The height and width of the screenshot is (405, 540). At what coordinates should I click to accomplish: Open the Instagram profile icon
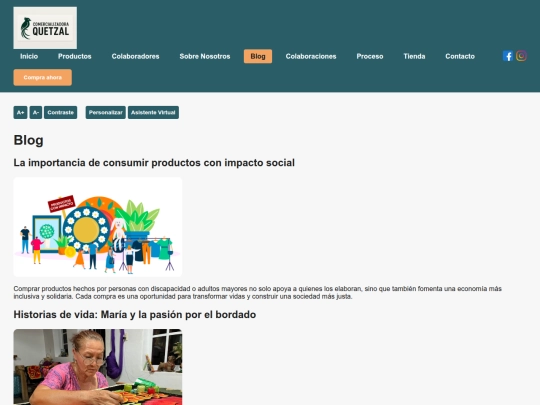pyautogui.click(x=521, y=56)
